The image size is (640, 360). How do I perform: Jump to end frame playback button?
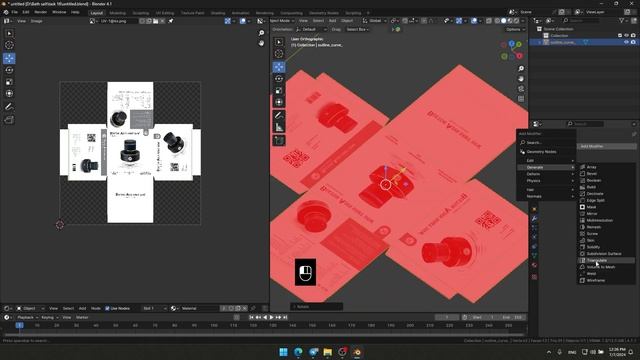(x=285, y=317)
